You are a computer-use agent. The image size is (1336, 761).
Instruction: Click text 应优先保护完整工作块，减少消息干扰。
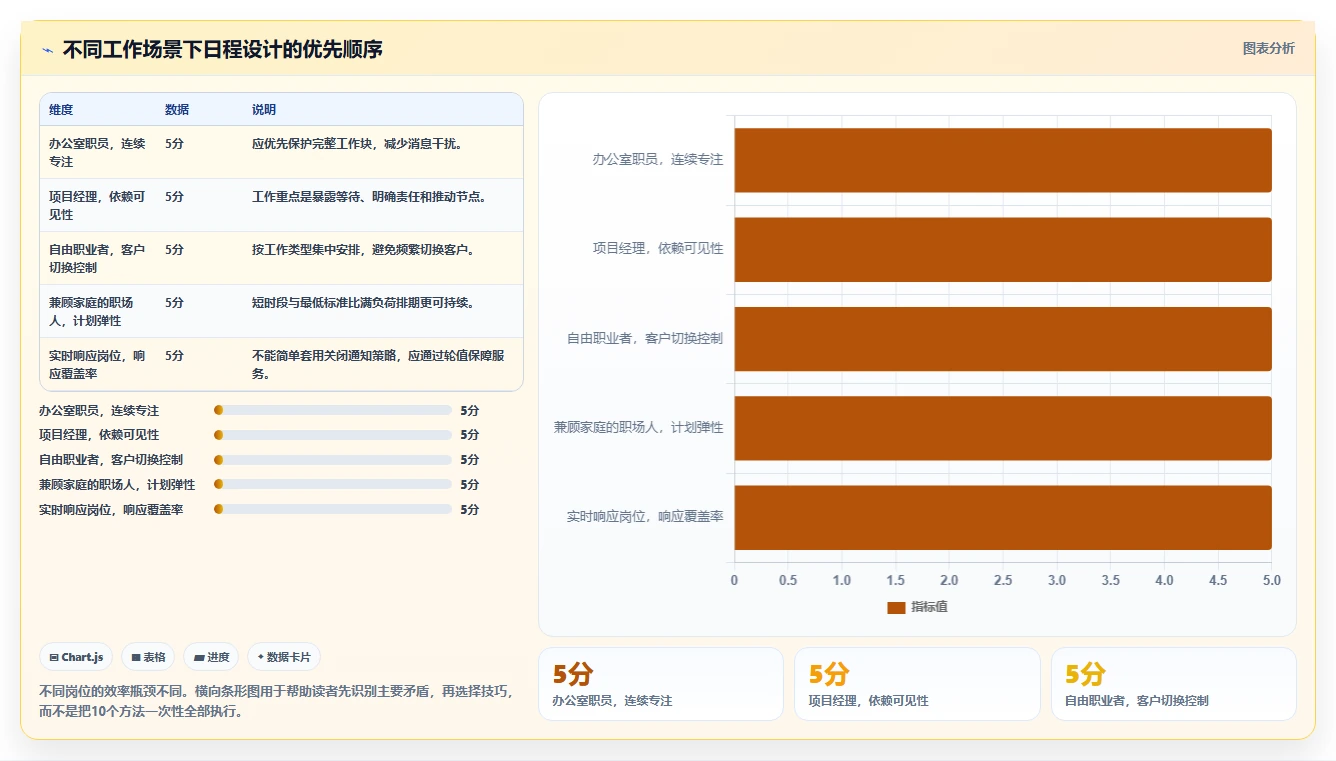point(357,143)
